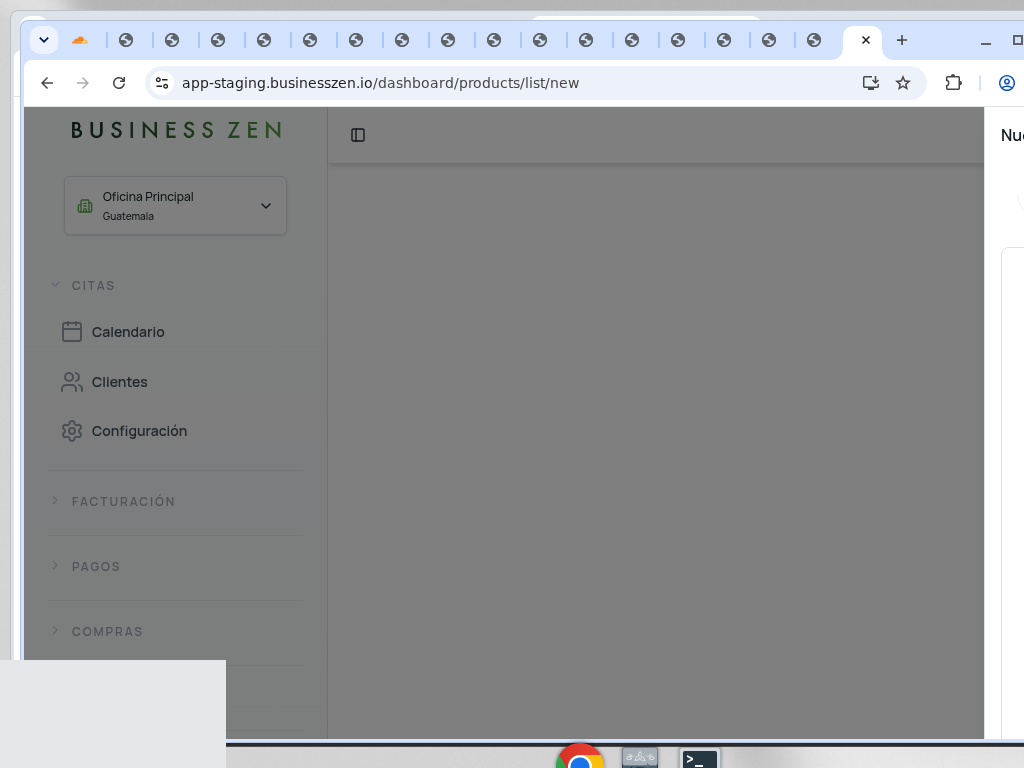Toggle the sidebar panel icon
Screen dimensions: 1024x768
[358, 135]
